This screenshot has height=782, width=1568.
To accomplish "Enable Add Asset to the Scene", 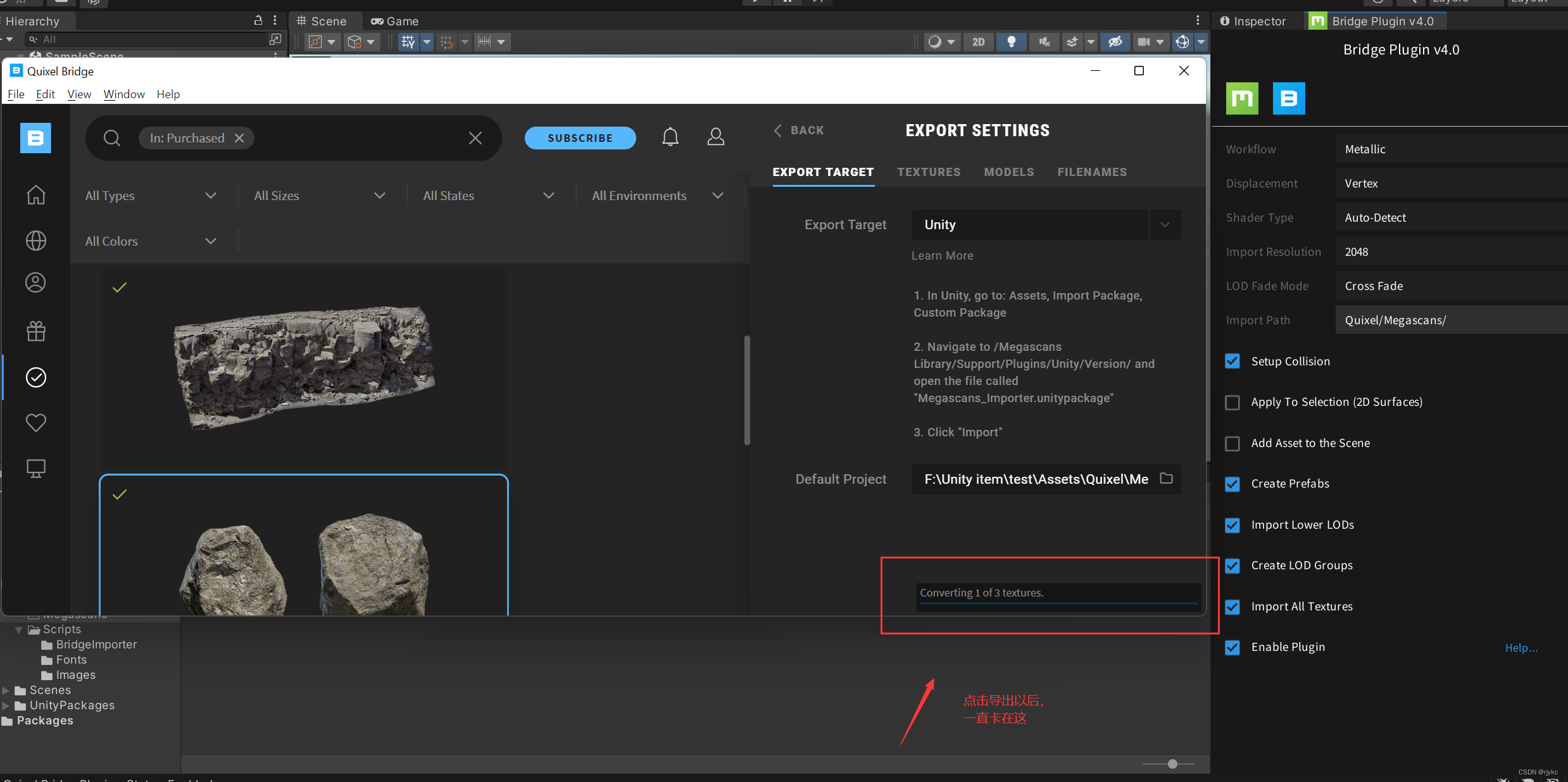I will click(1232, 443).
